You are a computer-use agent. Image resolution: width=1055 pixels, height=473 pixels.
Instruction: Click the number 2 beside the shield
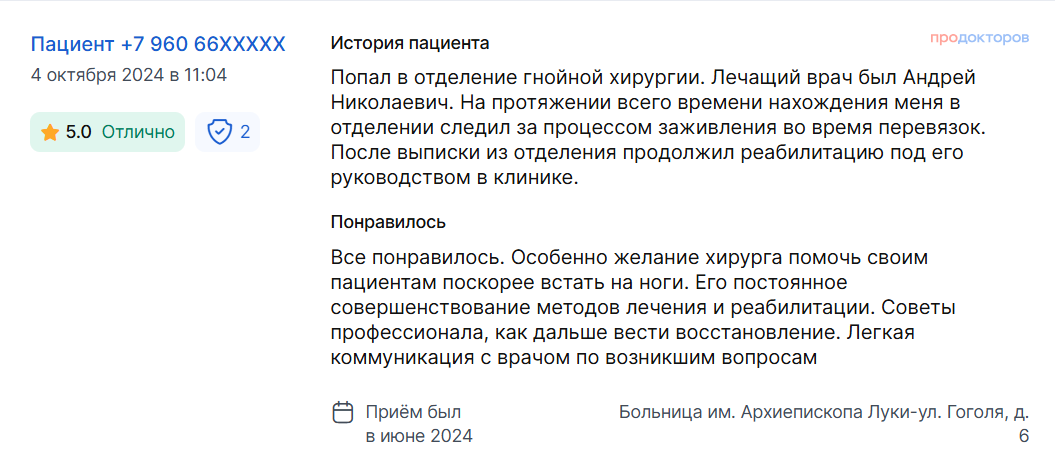coord(245,132)
